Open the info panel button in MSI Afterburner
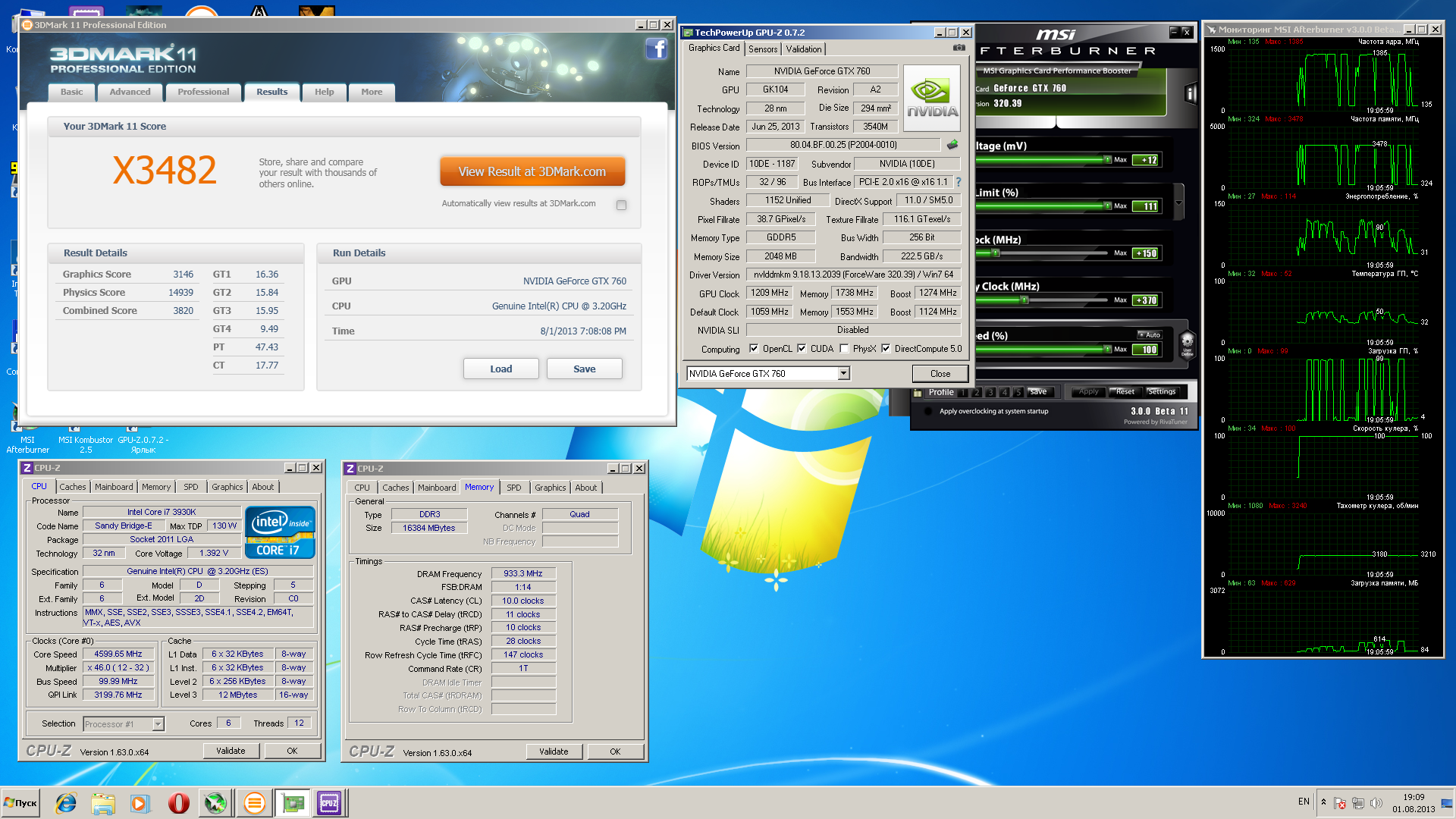1456x819 pixels. click(1191, 93)
